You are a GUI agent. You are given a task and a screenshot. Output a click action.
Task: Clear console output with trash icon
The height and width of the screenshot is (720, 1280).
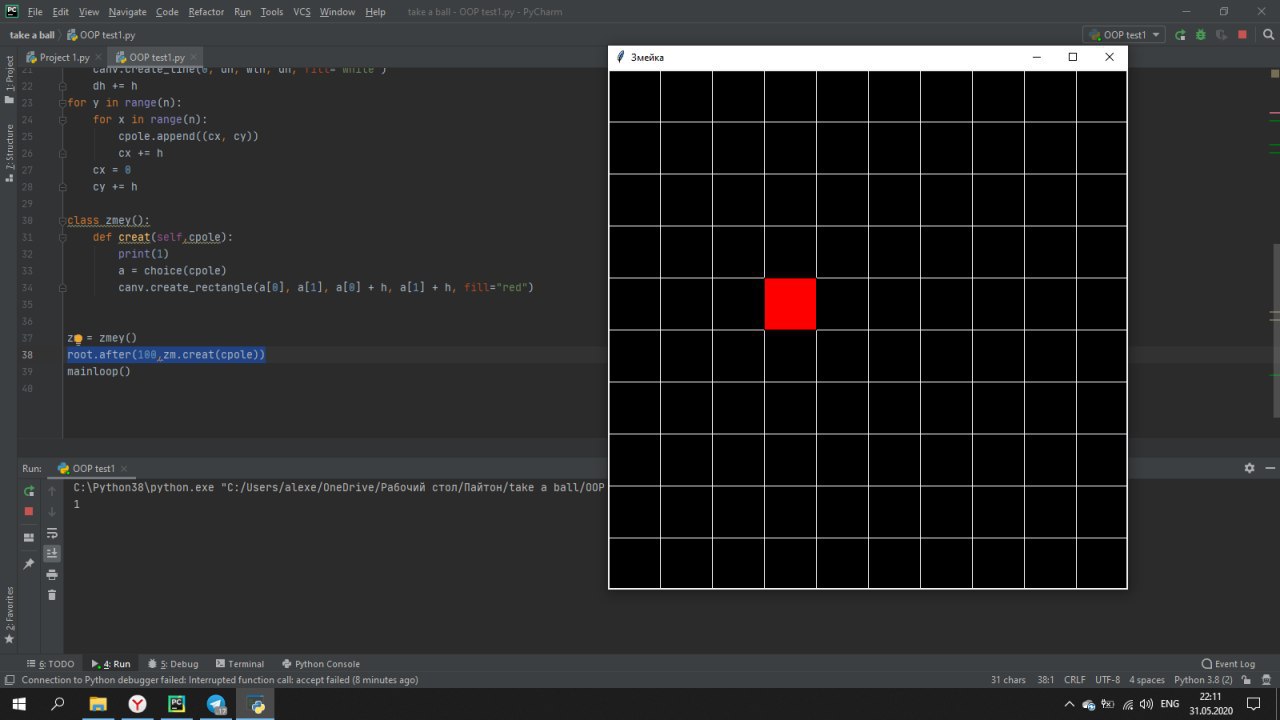pyautogui.click(x=52, y=595)
